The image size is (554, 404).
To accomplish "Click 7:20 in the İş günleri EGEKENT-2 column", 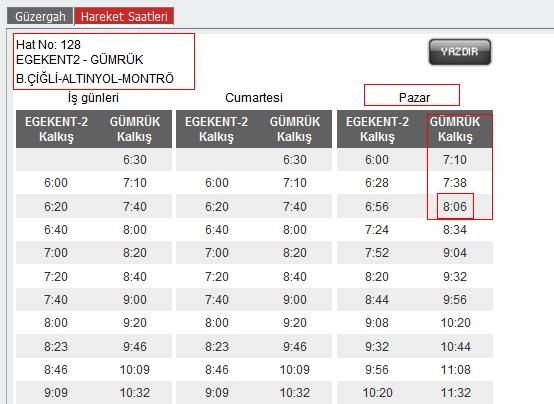I will pyautogui.click(x=56, y=276).
